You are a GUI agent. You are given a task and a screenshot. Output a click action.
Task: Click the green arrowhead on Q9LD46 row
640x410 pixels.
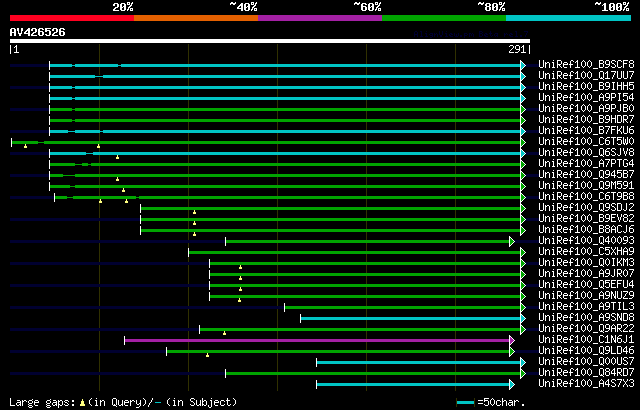(512, 351)
